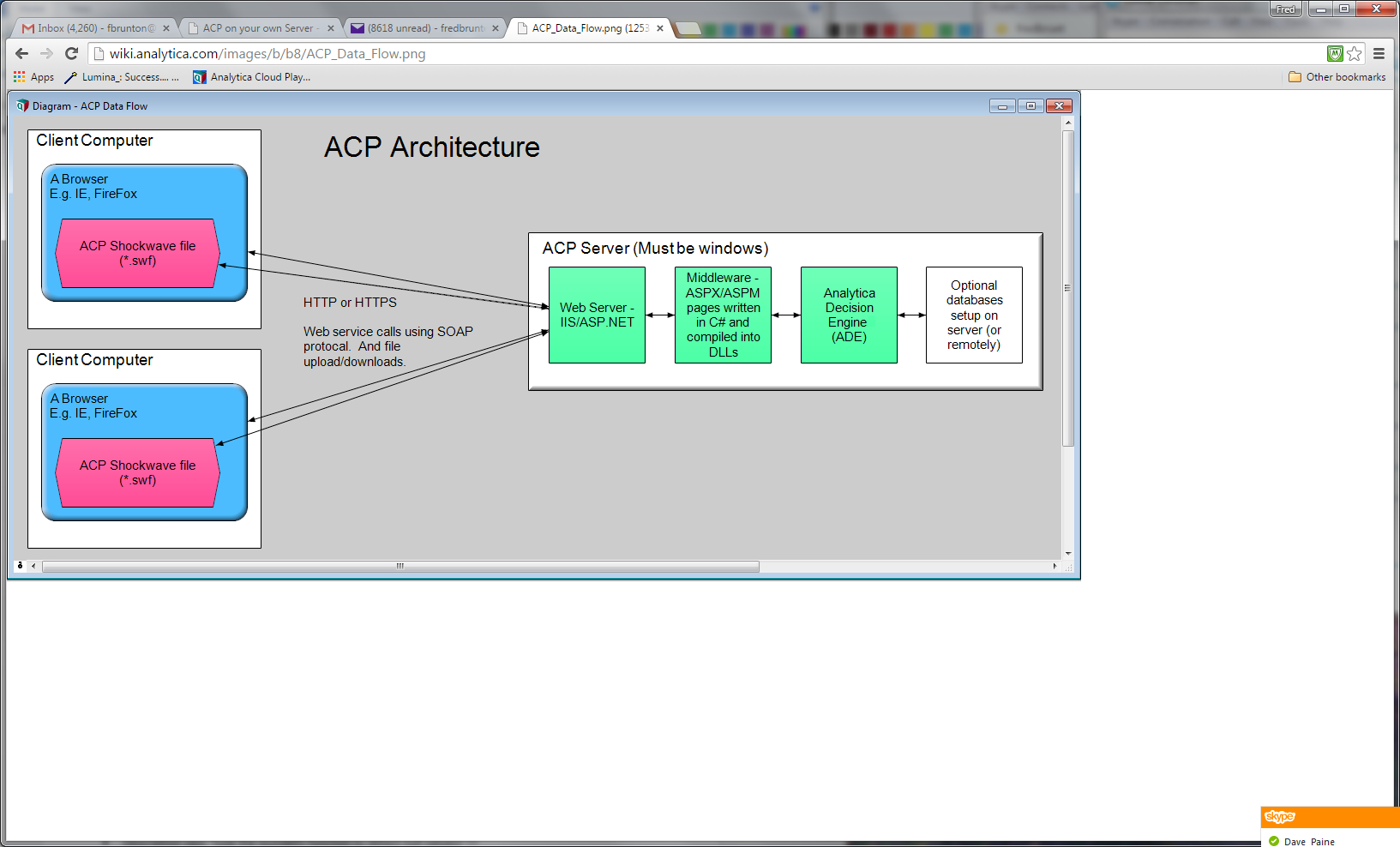Click the Analytica Decision Engine (ADE) box
Screen dimensions: 1400x847
click(849, 315)
